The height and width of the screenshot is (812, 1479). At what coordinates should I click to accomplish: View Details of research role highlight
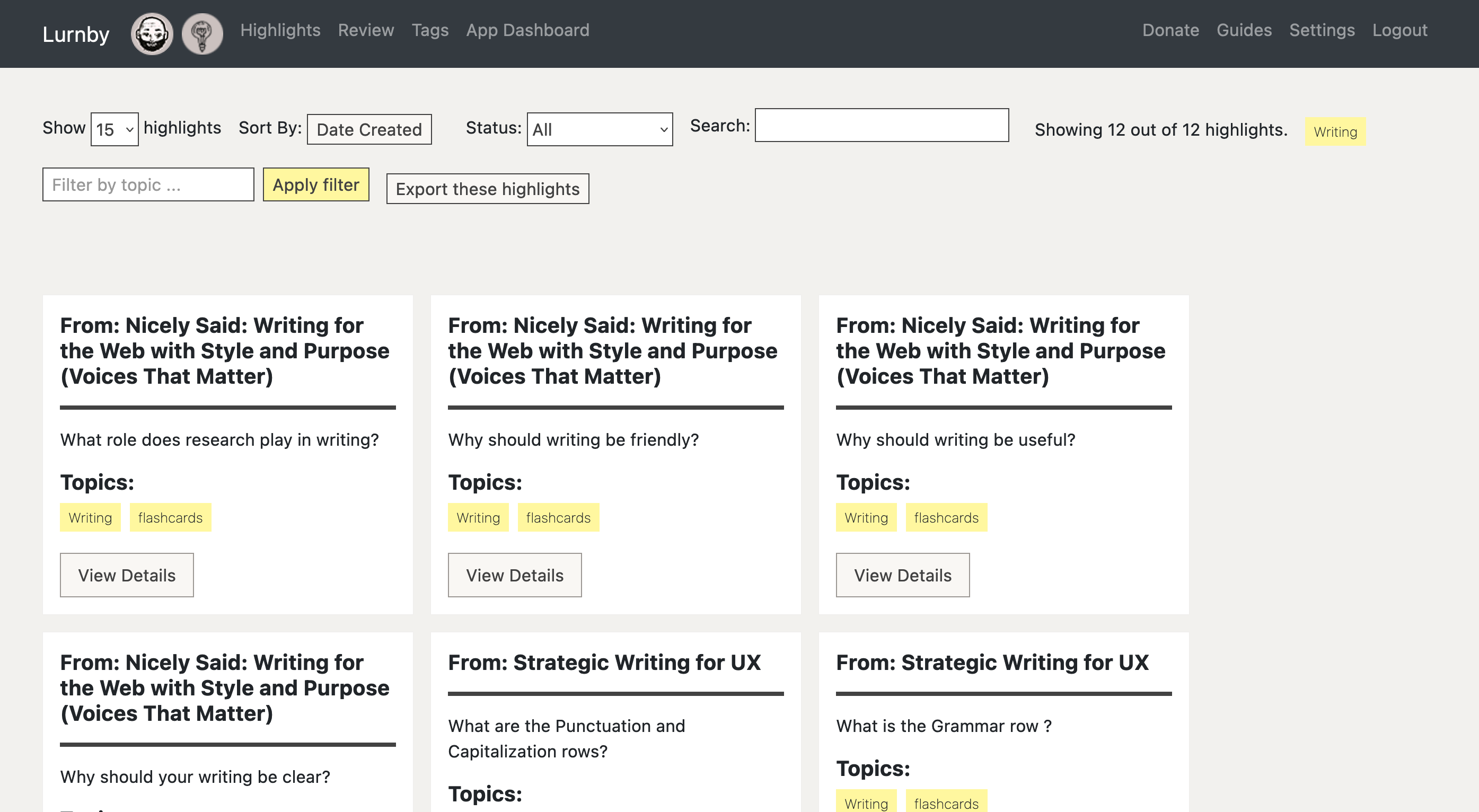126,575
